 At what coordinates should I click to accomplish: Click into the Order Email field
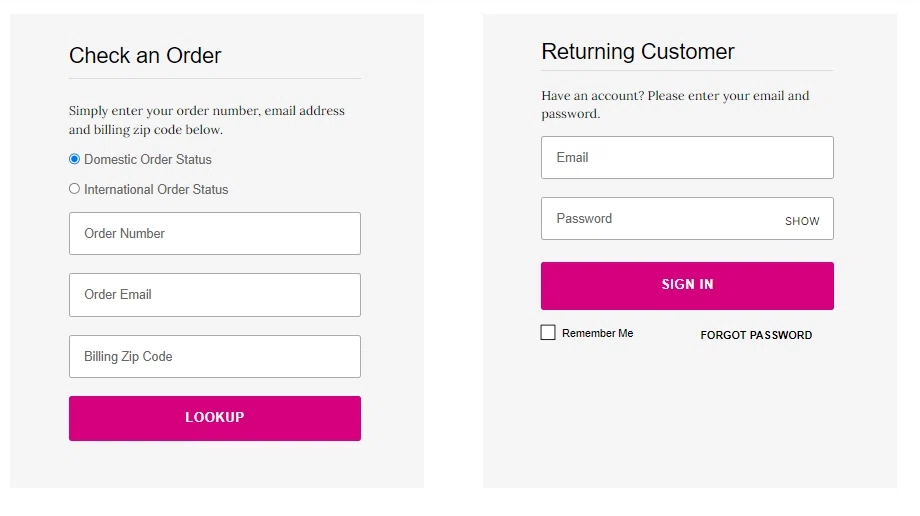click(x=214, y=295)
